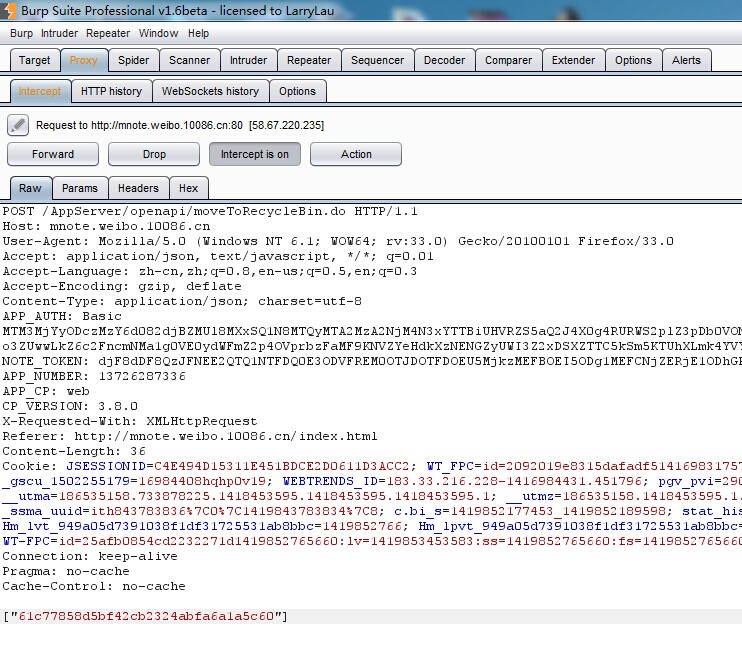Click the JSESSIONID cookie value
This screenshot has height=658, width=742.
pos(282,466)
